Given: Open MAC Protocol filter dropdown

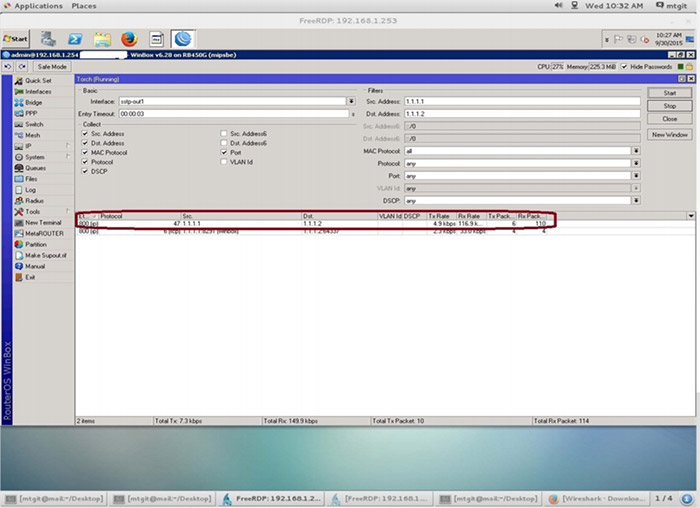Looking at the screenshot, I should tap(636, 151).
